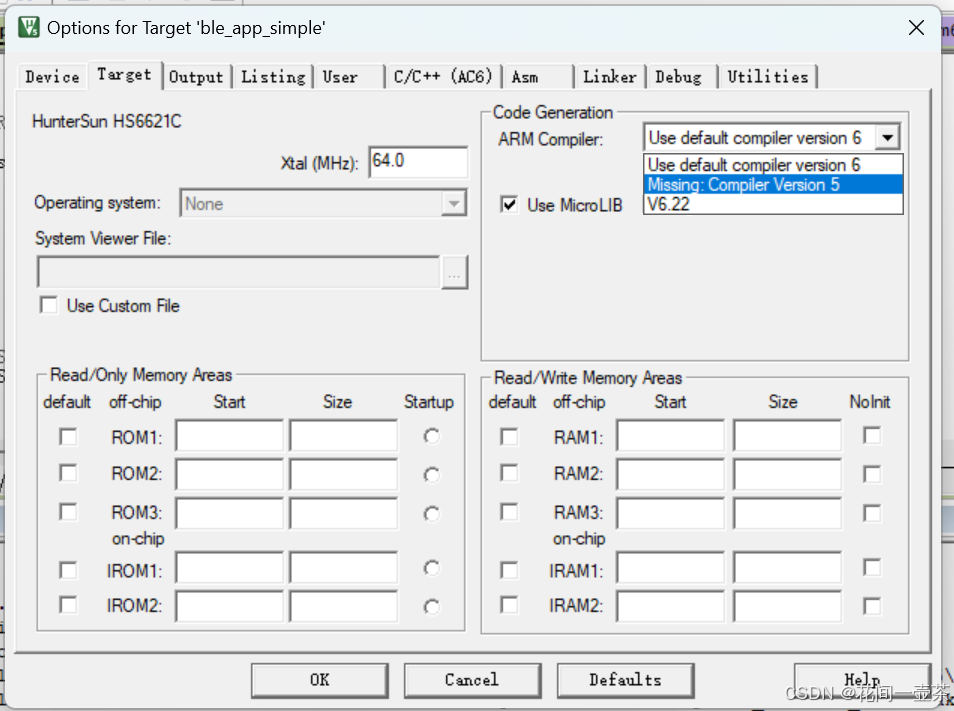Pick the V6.22 compiler option
Image resolution: width=954 pixels, height=711 pixels.
pos(773,204)
